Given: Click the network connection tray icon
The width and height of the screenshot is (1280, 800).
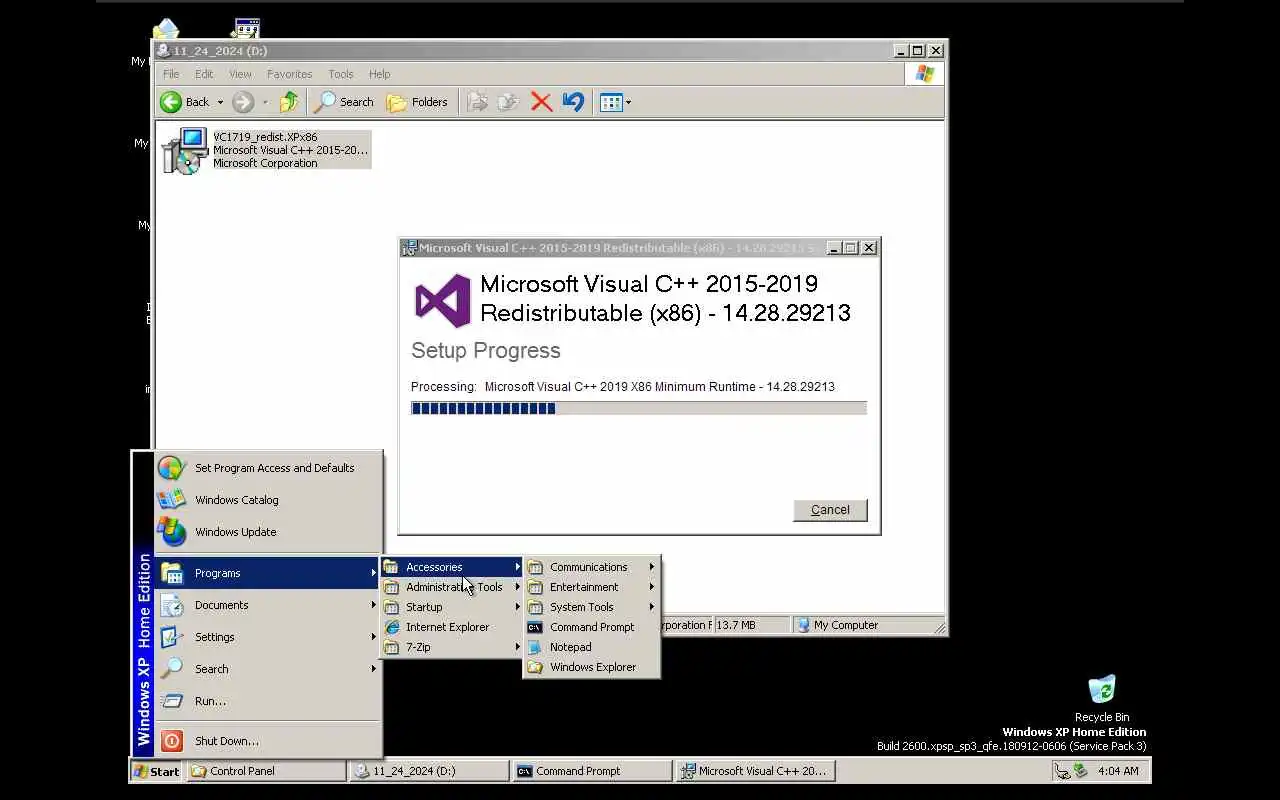Looking at the screenshot, I should click(1063, 771).
